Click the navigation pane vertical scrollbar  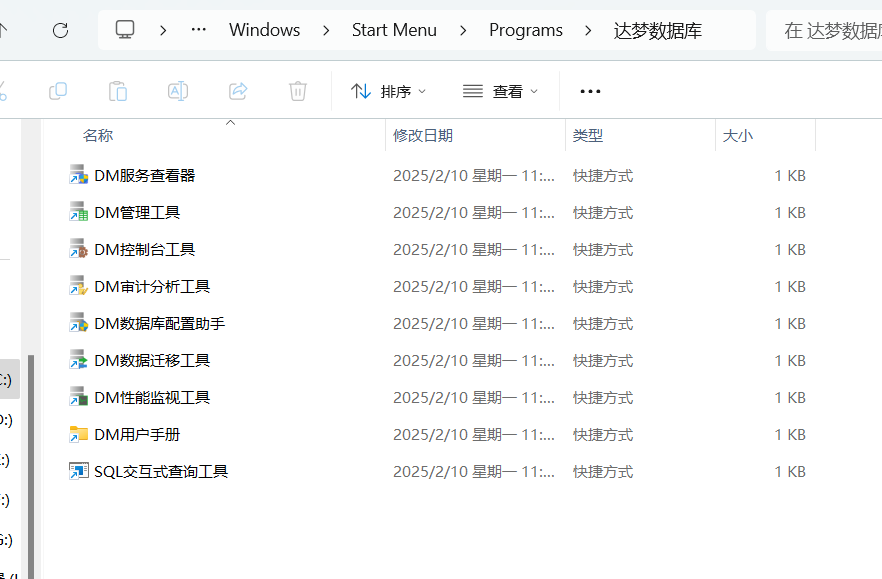pyautogui.click(x=31, y=466)
